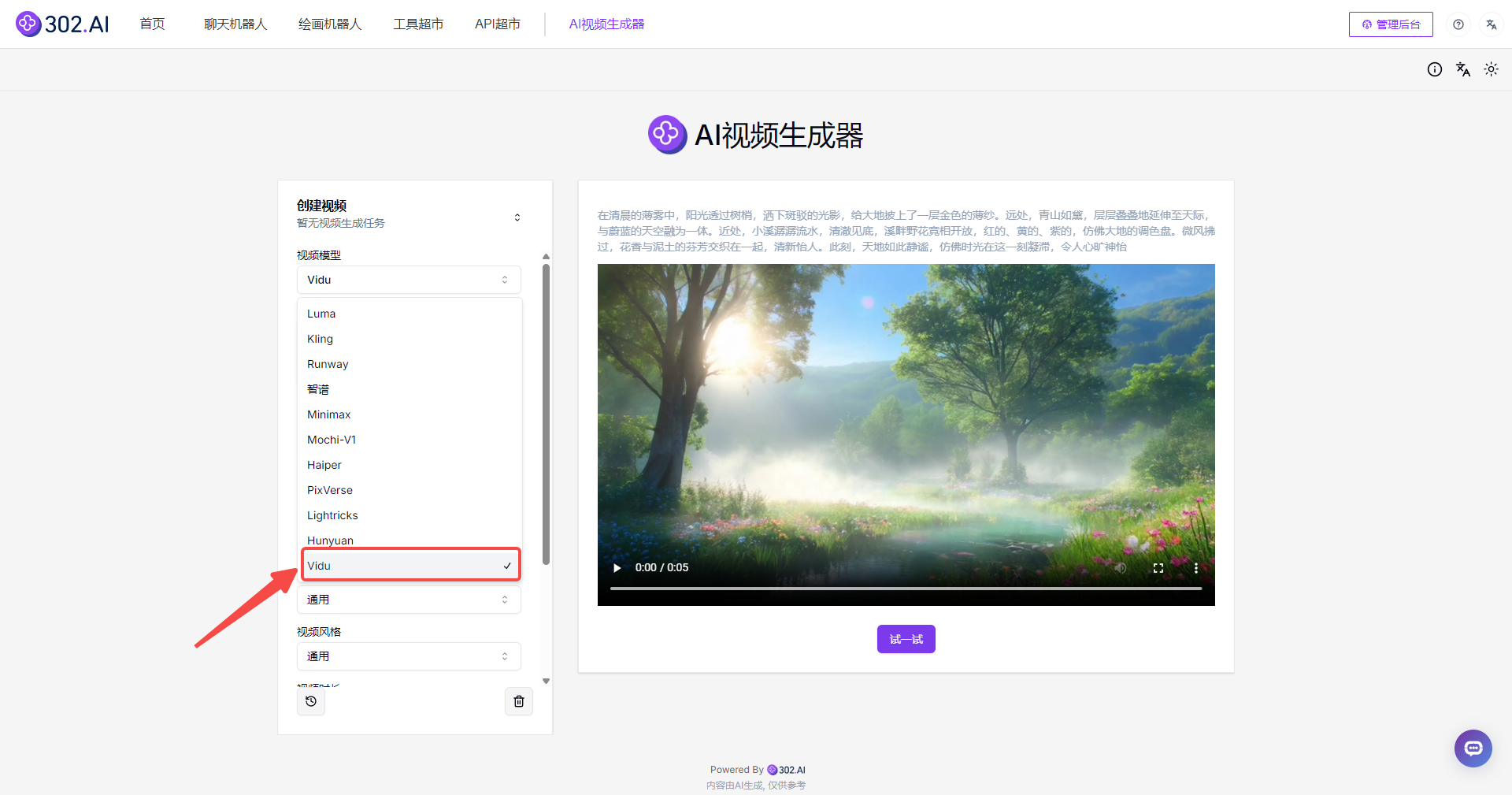Click the translate icon beside theme toggle
This screenshot has width=1512, height=795.
[1463, 69]
